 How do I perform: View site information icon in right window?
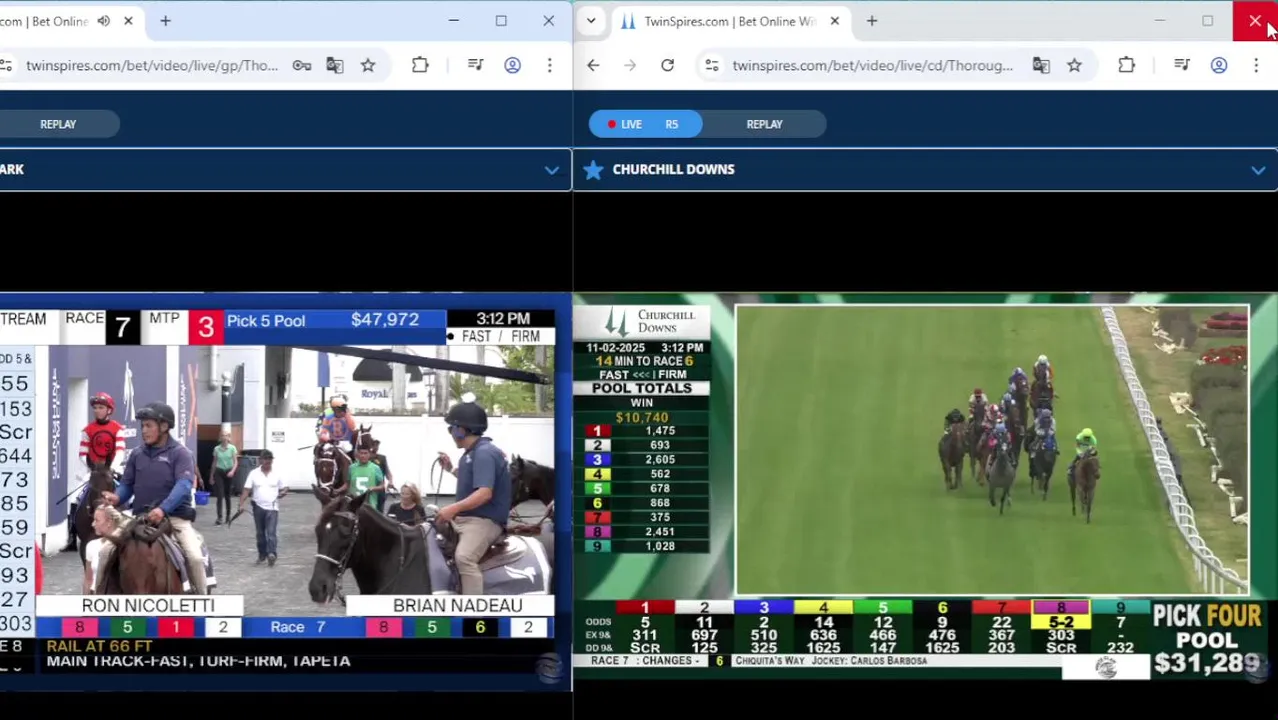pos(711,66)
